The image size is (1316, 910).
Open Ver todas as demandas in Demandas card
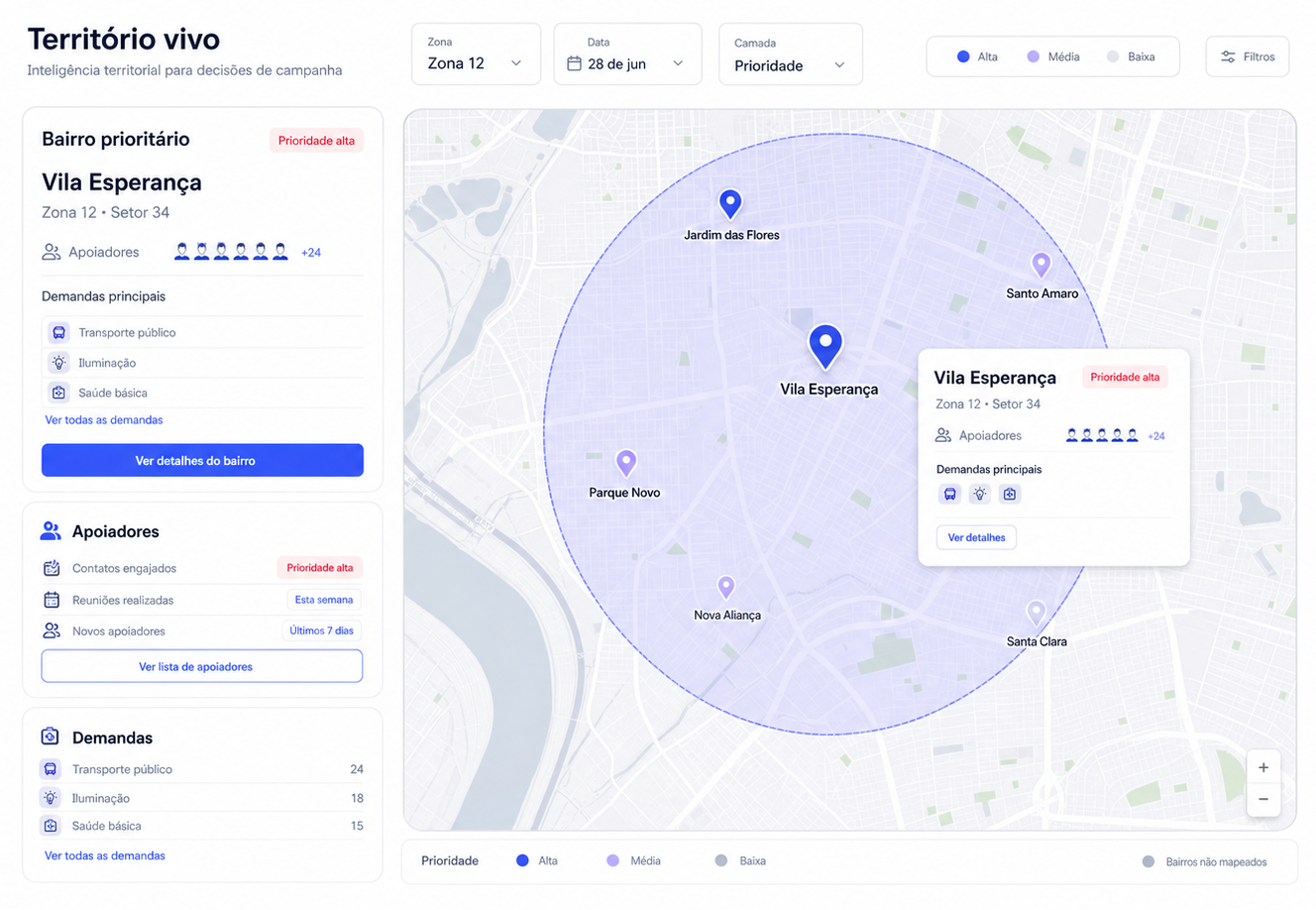[x=105, y=855]
